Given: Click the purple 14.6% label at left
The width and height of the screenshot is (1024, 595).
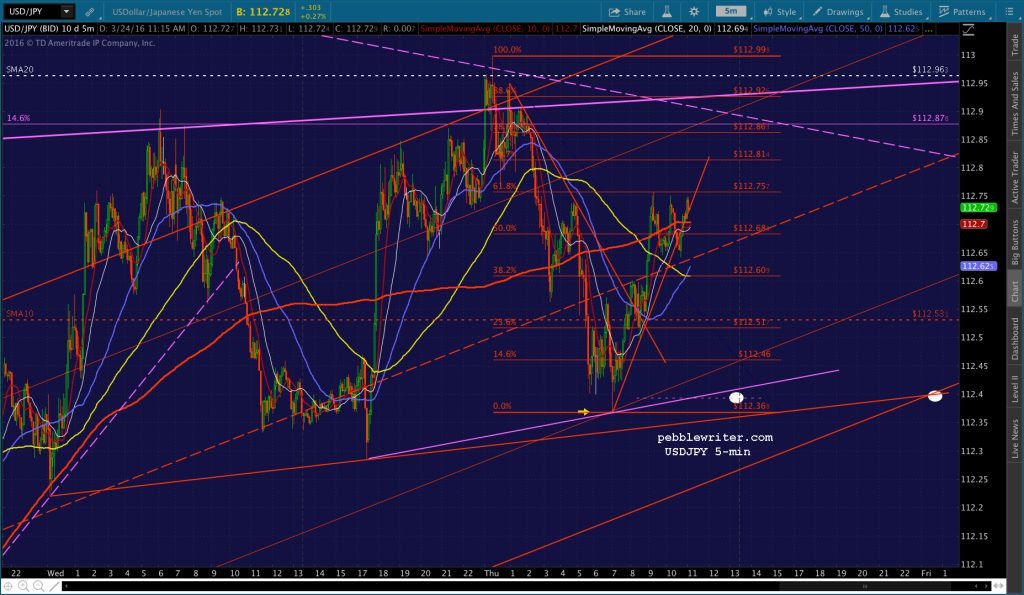Looking at the screenshot, I should coord(18,118).
